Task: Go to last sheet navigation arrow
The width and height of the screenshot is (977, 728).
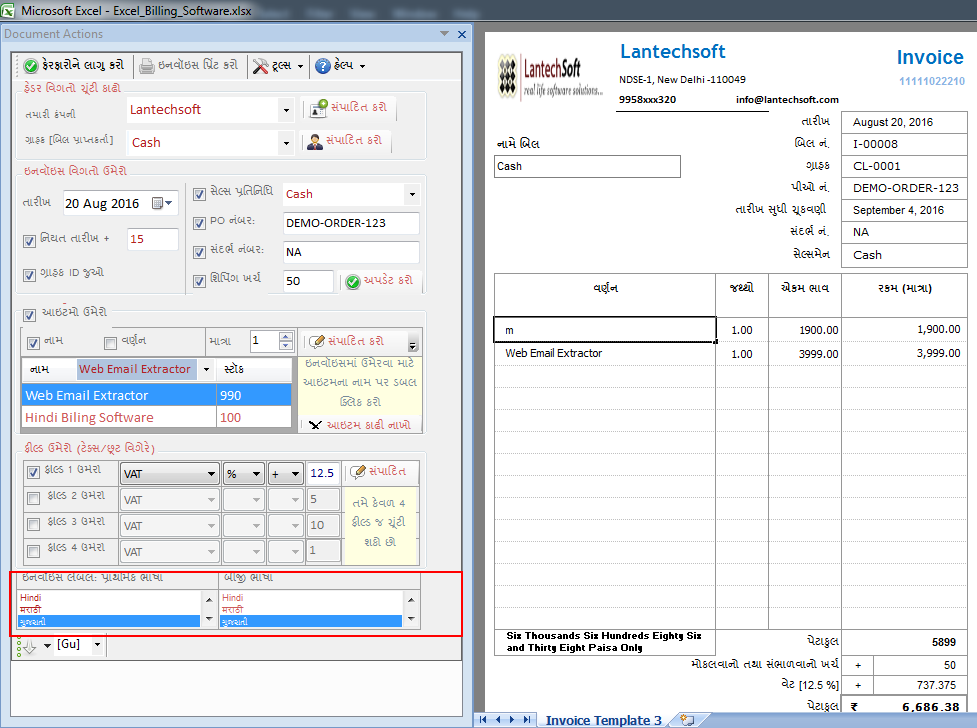Action: (x=527, y=720)
